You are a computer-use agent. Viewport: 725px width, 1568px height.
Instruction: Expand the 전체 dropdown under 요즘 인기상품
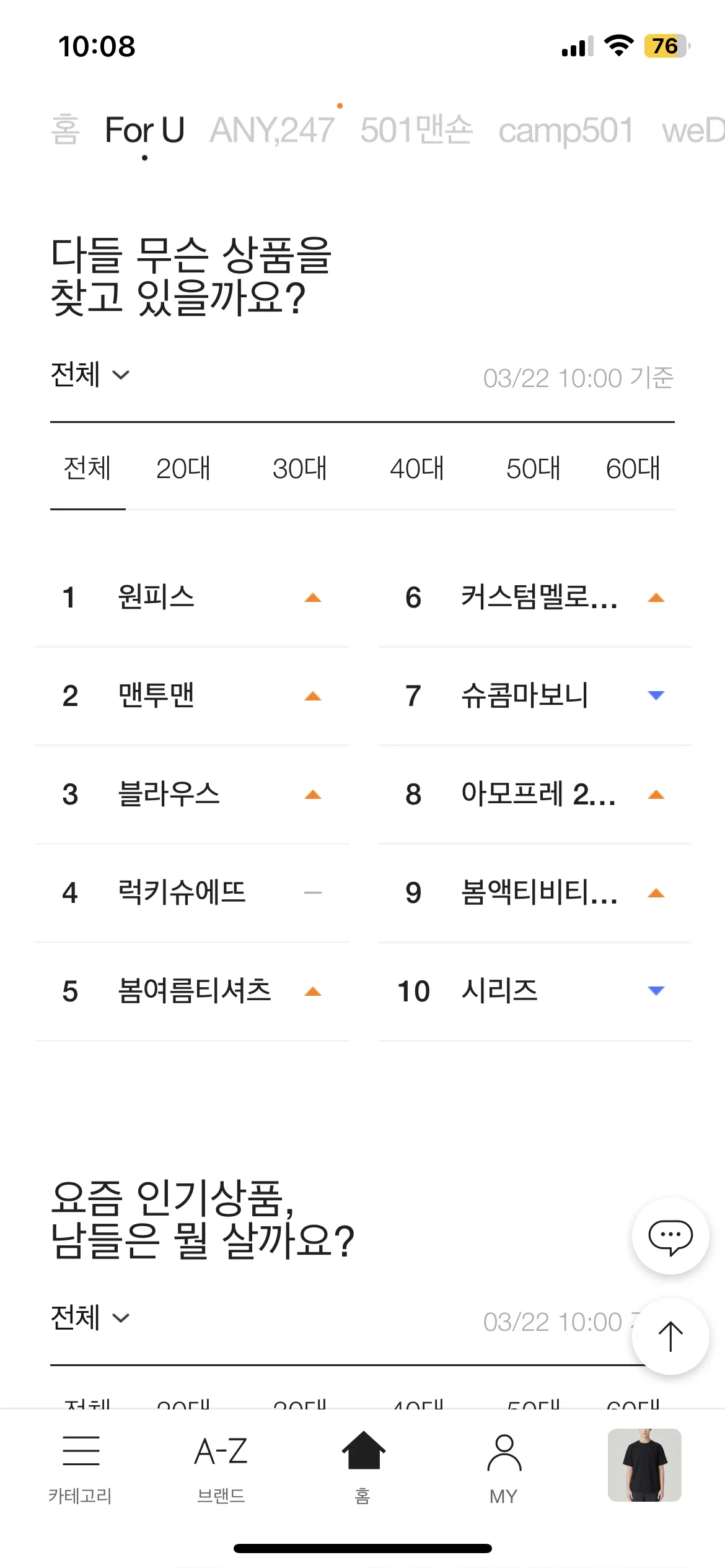click(x=90, y=1318)
